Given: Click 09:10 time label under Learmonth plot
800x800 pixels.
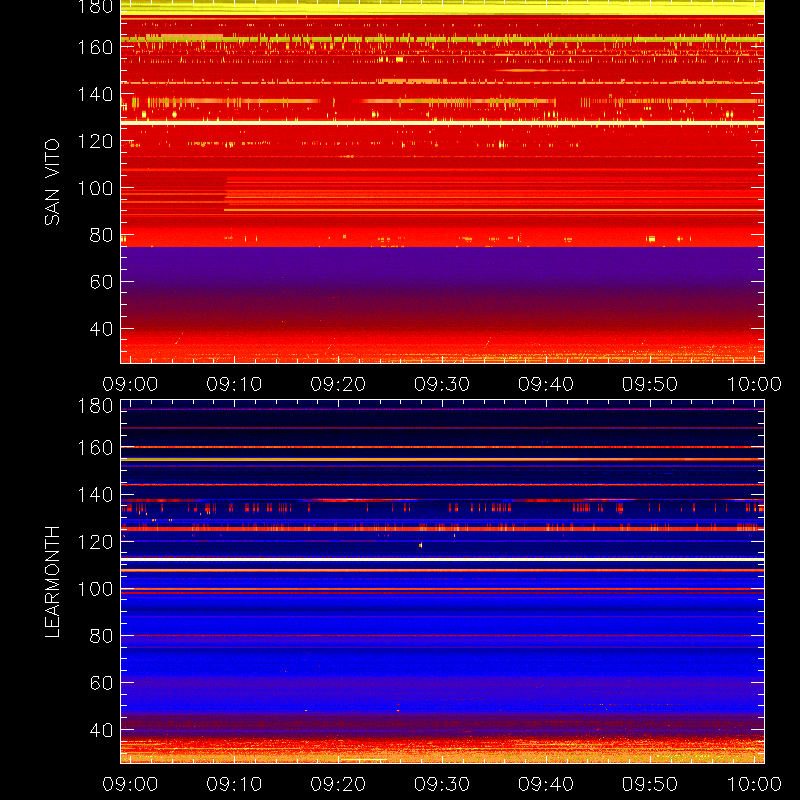Looking at the screenshot, I should coord(234,784).
